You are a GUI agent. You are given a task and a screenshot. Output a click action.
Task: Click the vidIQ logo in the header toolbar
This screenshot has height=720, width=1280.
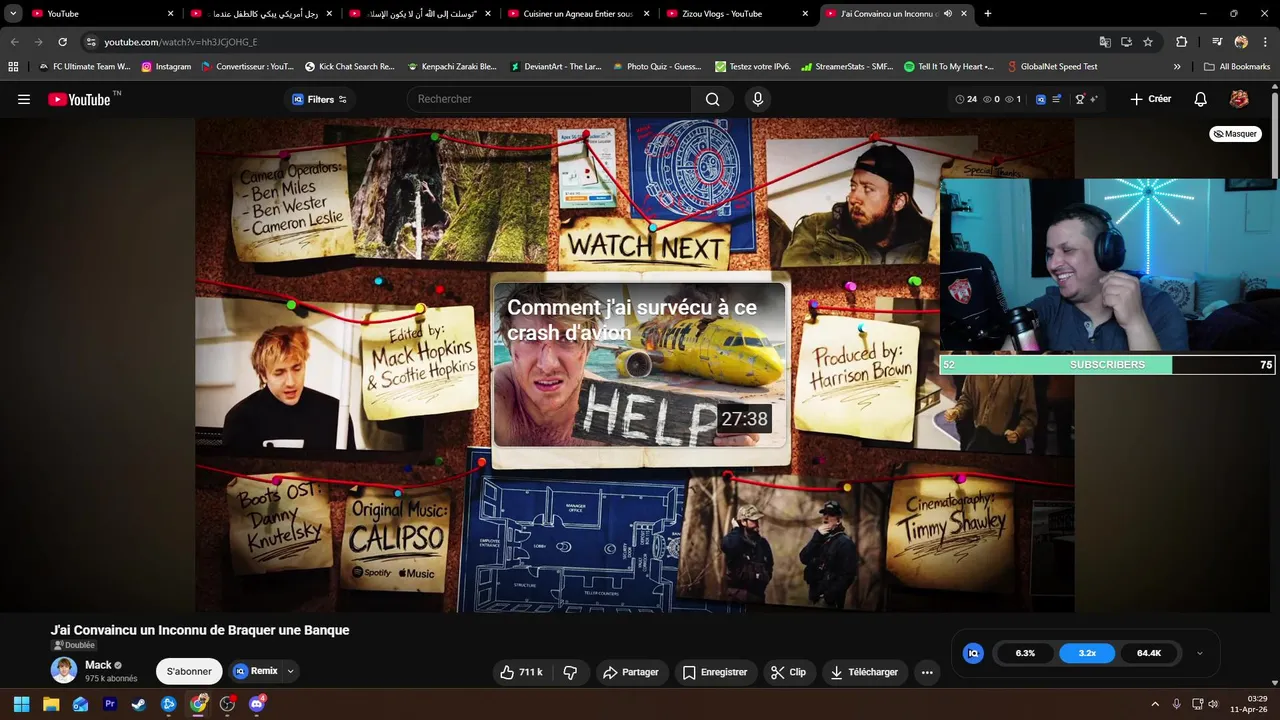(1041, 99)
